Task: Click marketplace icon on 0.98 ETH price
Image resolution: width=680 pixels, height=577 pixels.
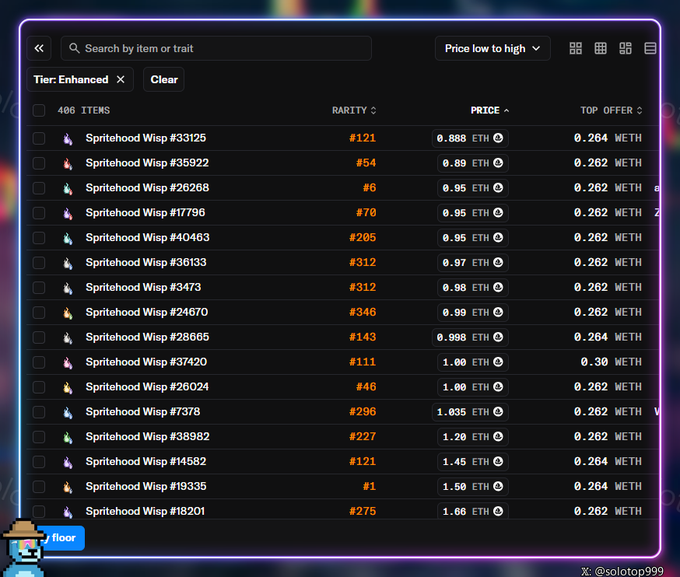Action: pyautogui.click(x=498, y=287)
